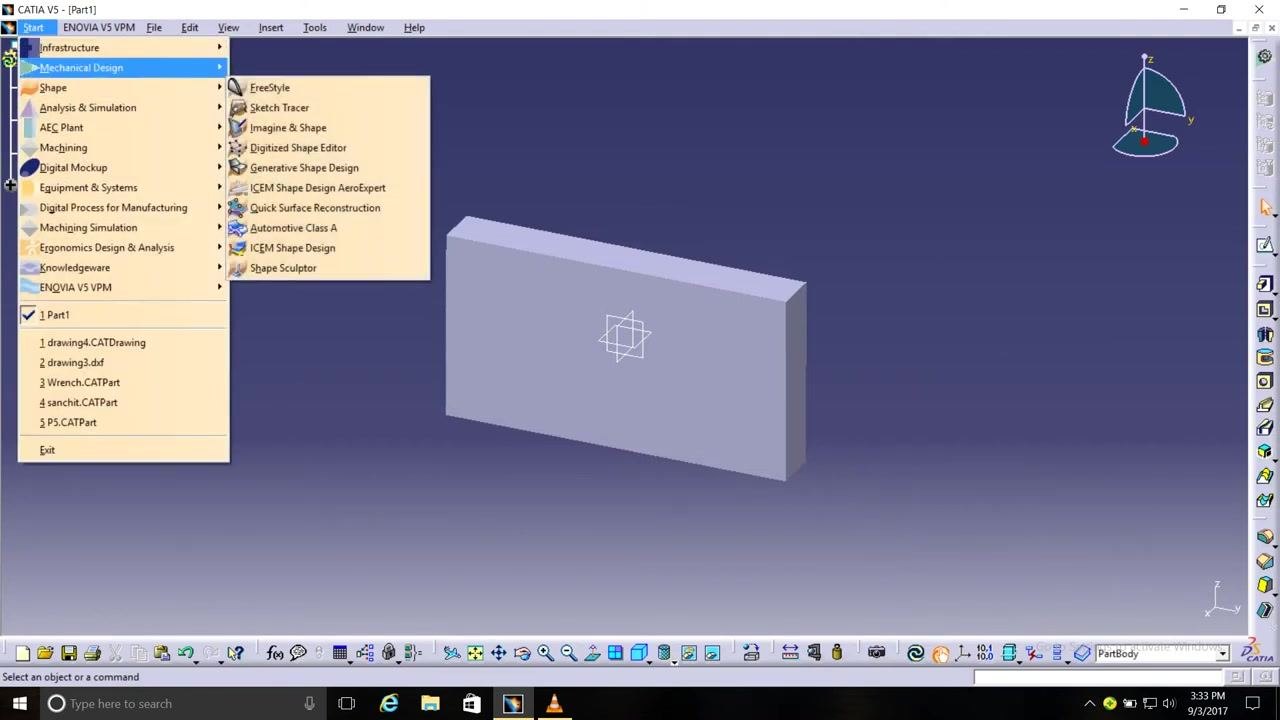Open Design Table icon
Image resolution: width=1280 pixels, height=720 pixels.
coord(340,653)
